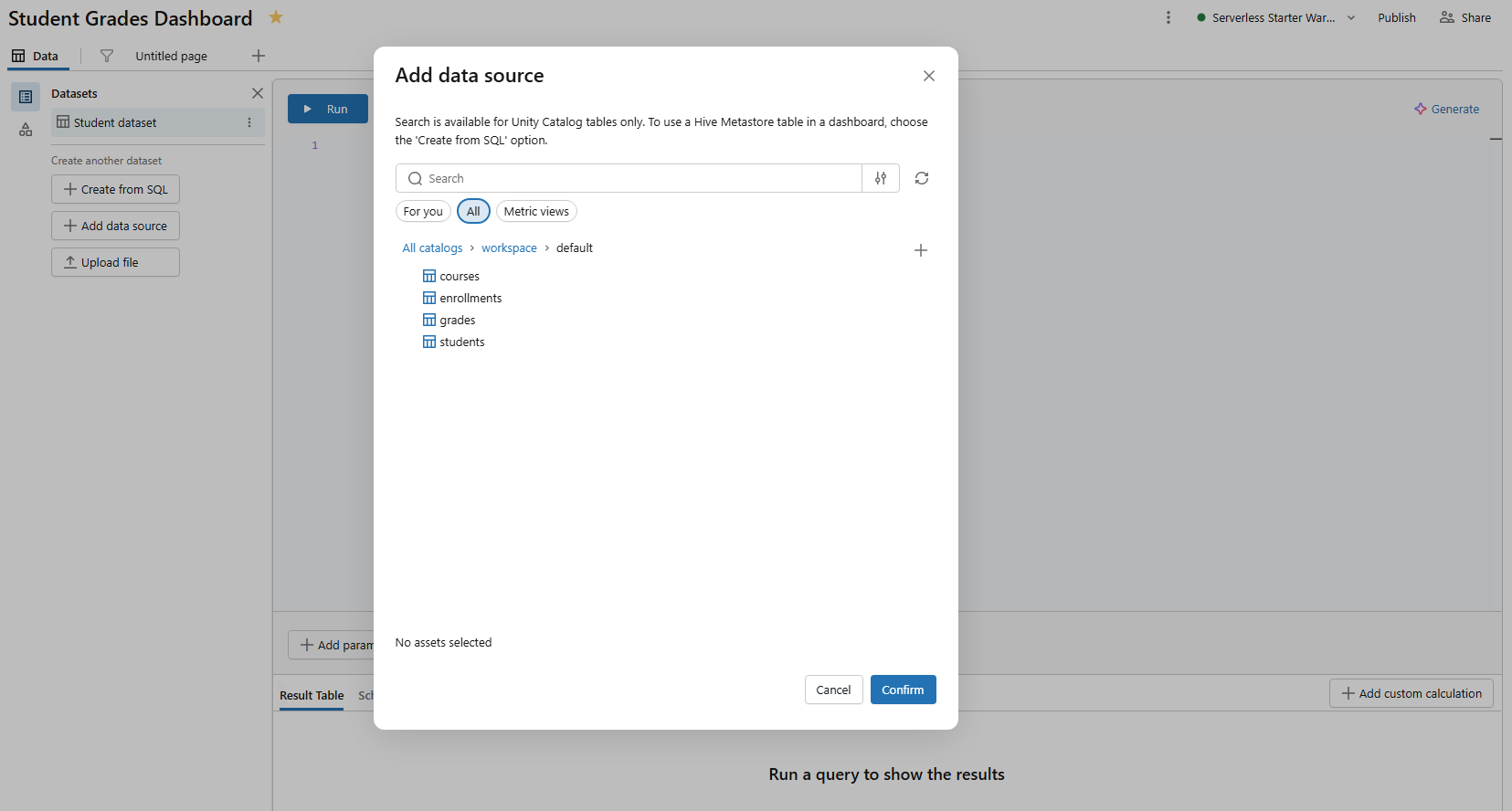This screenshot has height=811, width=1512.
Task: Select the schema browser sidebar icon
Action: pos(26,131)
